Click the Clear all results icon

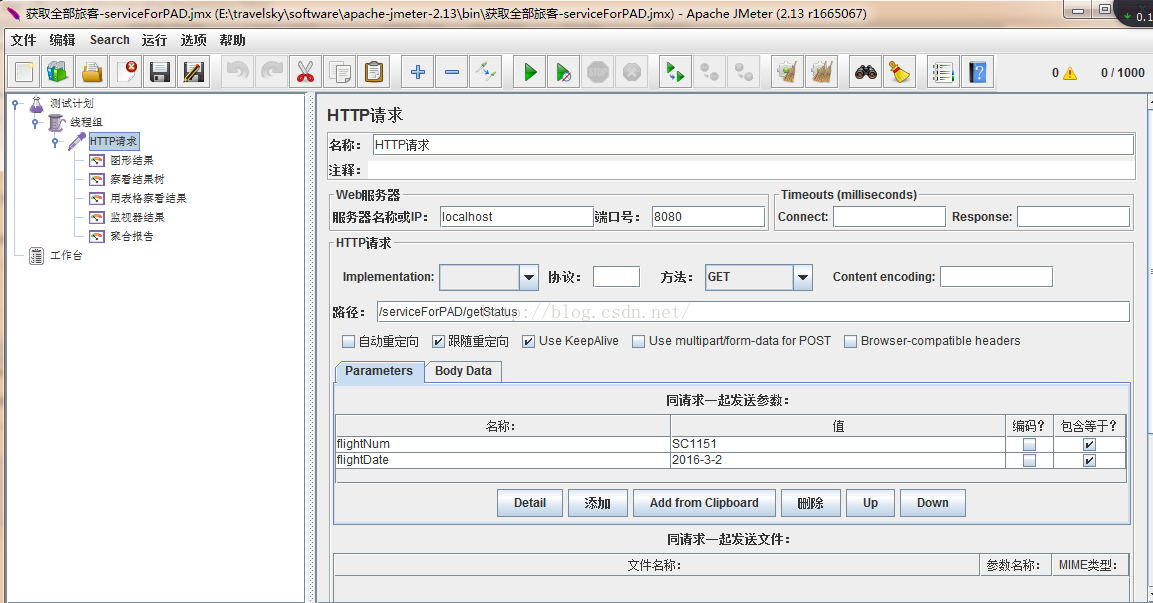(x=821, y=72)
